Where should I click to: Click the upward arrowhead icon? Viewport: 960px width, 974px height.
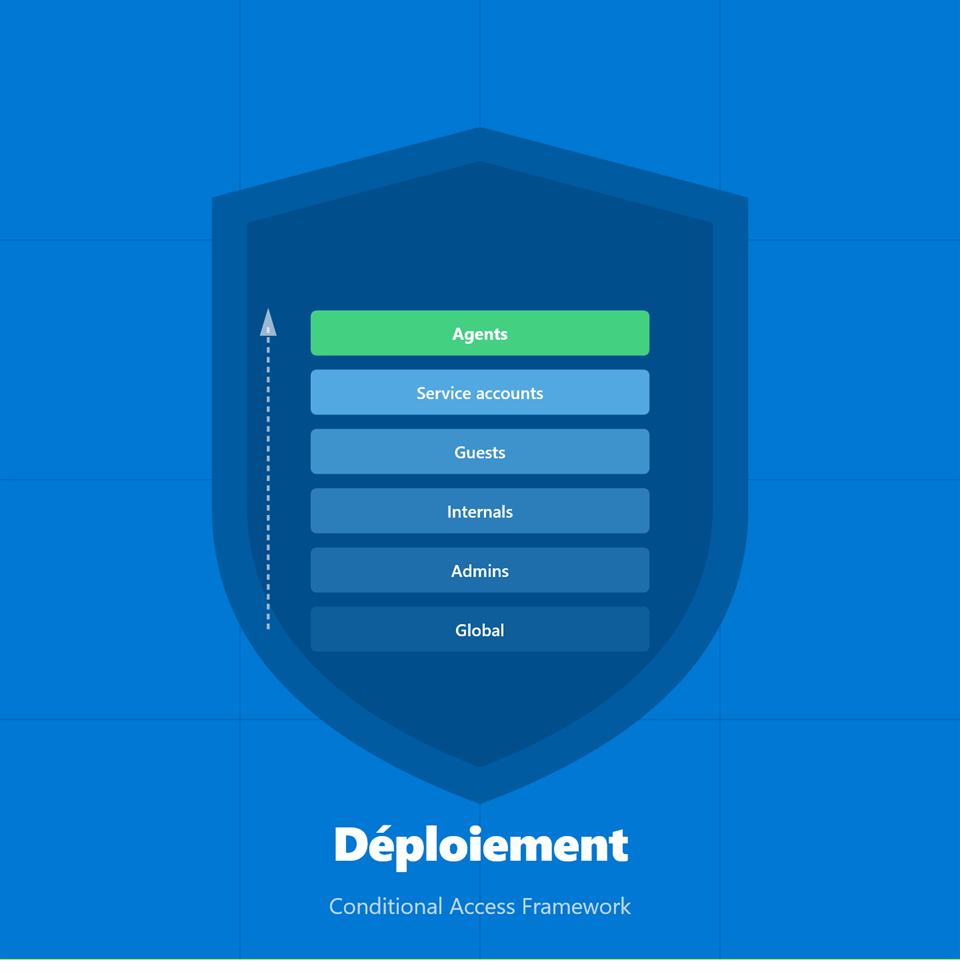(268, 323)
